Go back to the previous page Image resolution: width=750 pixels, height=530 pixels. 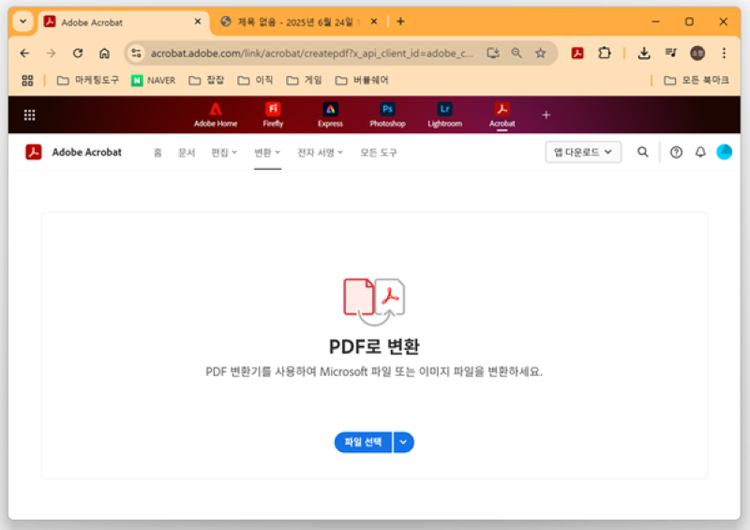pos(25,53)
